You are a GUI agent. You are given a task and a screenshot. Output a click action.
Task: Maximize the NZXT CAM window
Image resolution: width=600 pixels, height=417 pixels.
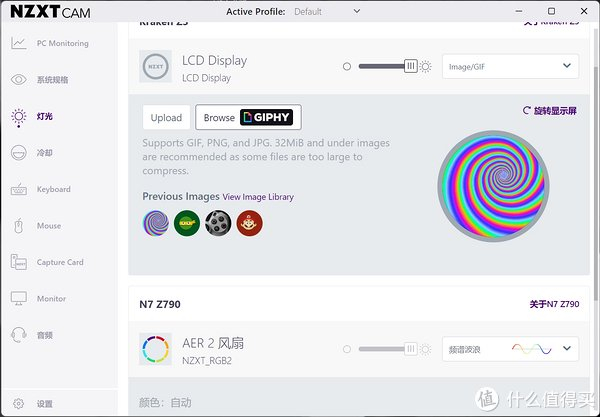(551, 11)
